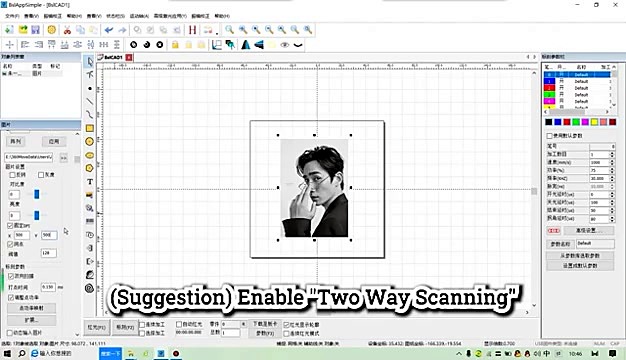The image size is (626, 360).
Task: Select the rectangle drawing tool
Action: point(90,128)
